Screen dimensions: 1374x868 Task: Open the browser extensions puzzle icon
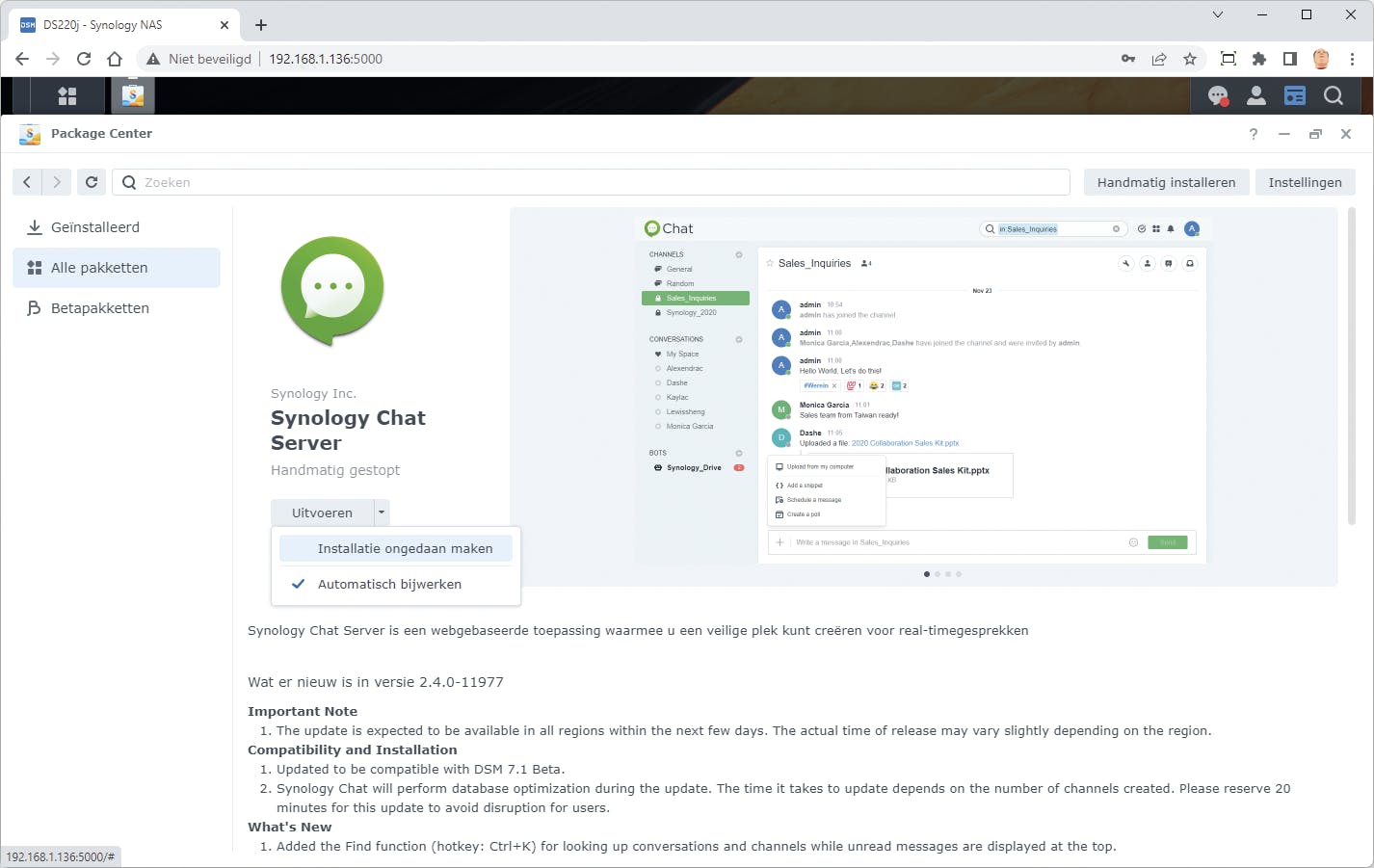point(1259,59)
